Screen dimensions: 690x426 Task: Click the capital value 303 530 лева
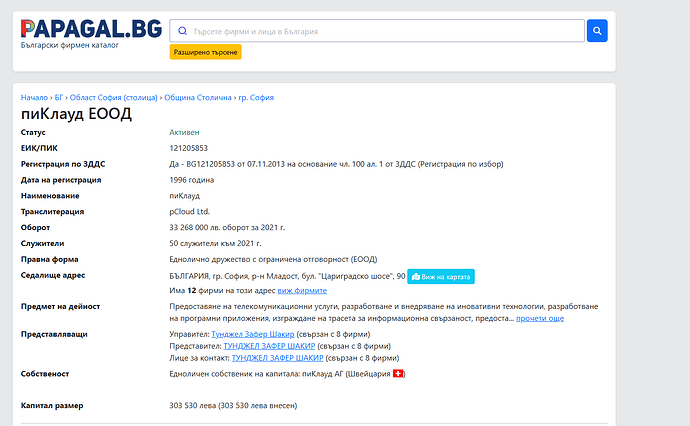[193, 405]
